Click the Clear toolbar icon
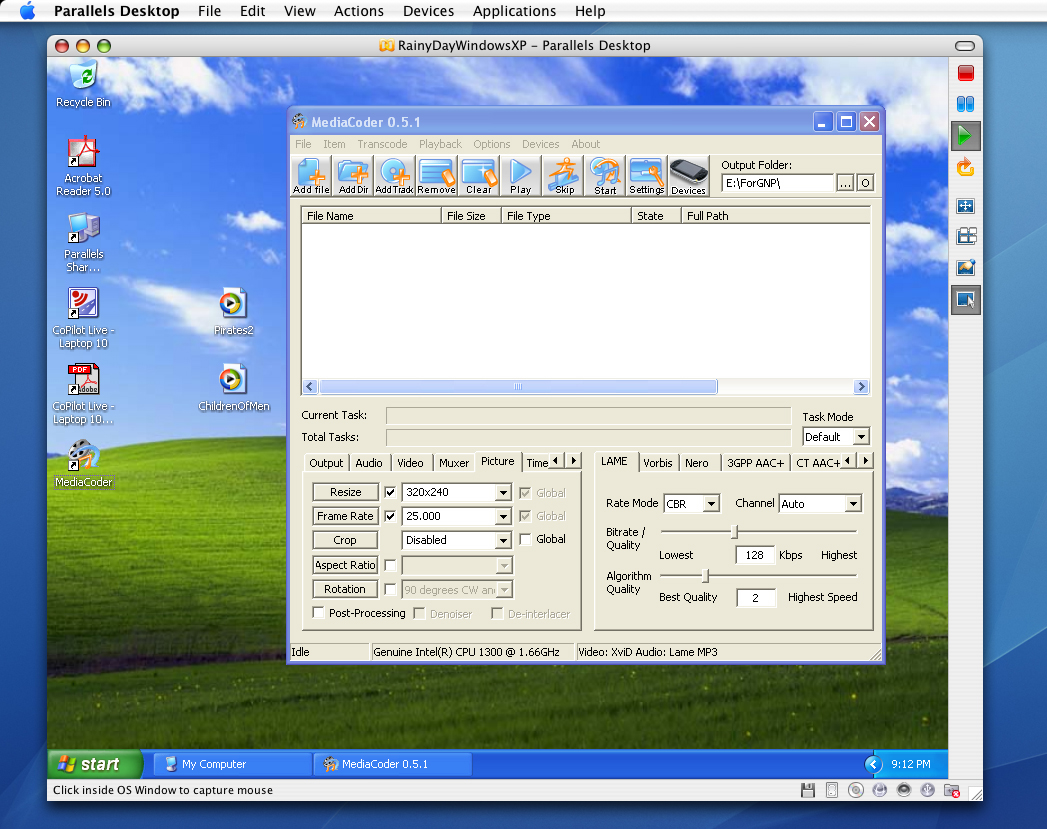1047x829 pixels. [x=479, y=176]
